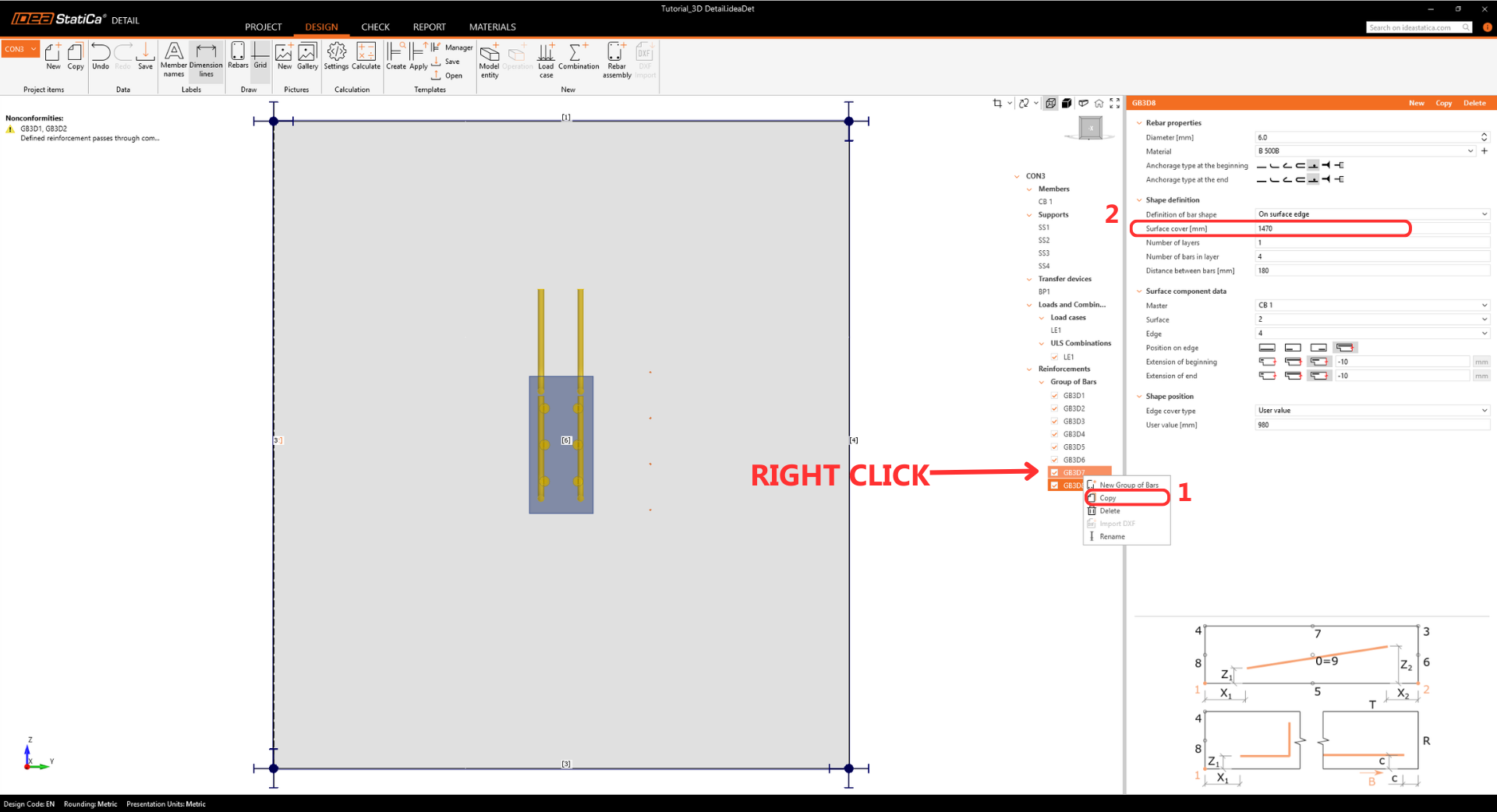Viewport: 1497px width, 812px height.
Task: Uncheck the GB3D2 bar group
Action: pyautogui.click(x=1054, y=408)
